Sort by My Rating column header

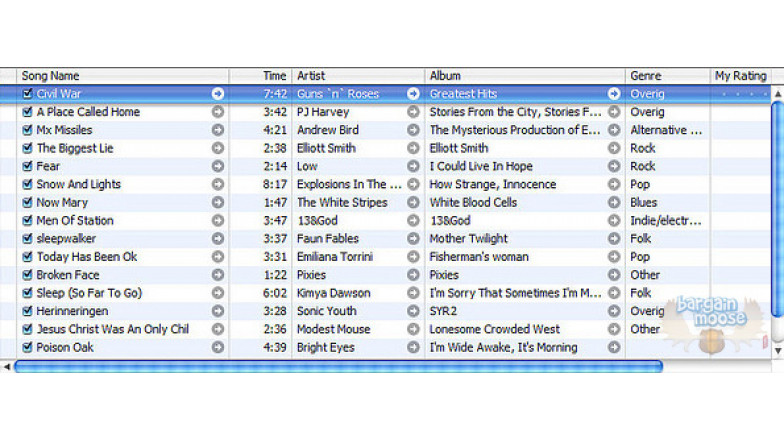[x=740, y=76]
